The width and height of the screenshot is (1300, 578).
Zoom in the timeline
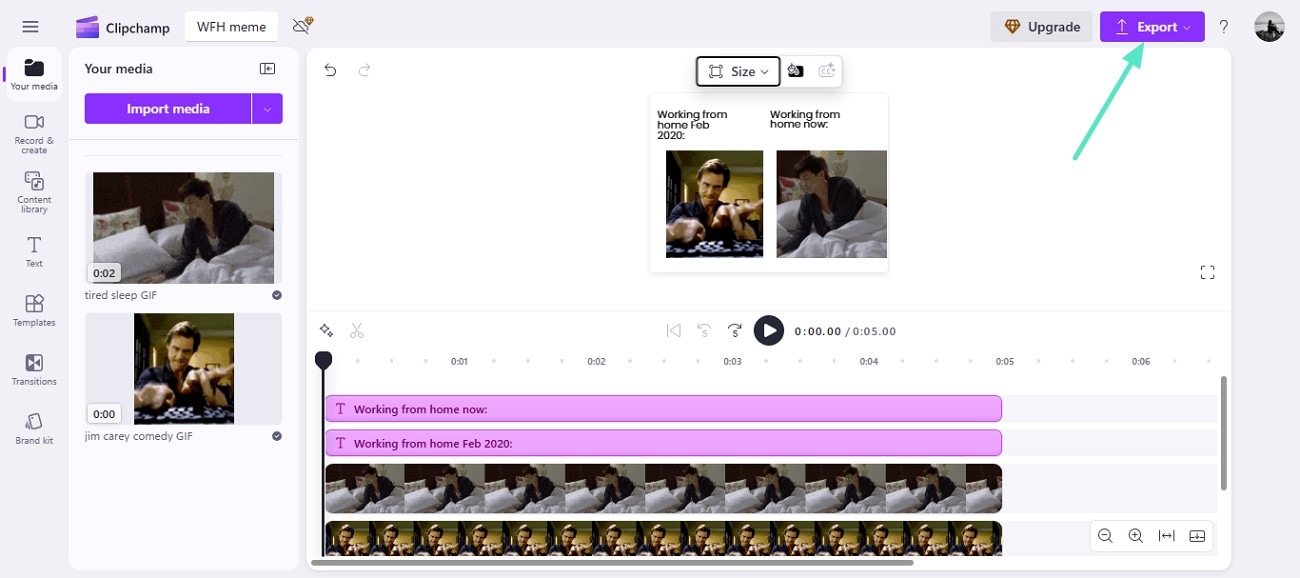click(1135, 536)
